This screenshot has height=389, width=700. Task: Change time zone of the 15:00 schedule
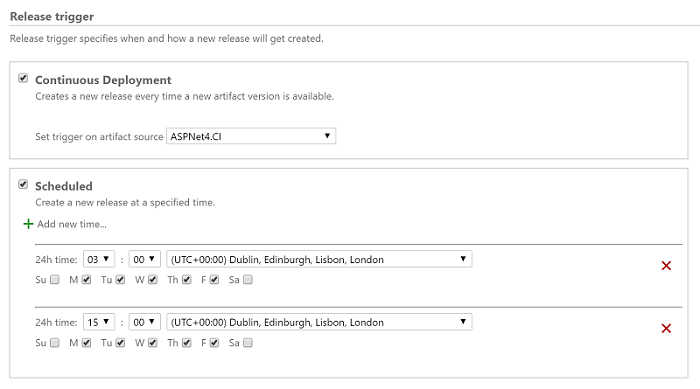(319, 322)
